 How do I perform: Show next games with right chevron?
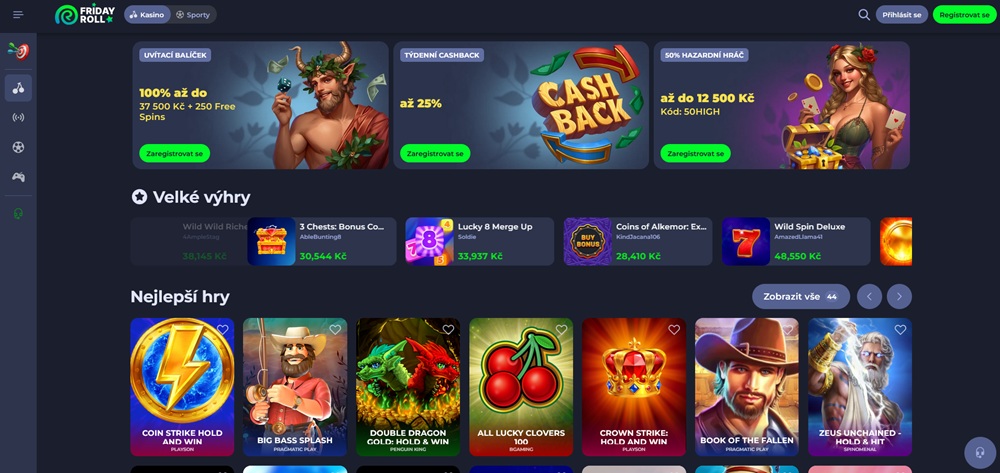pyautogui.click(x=899, y=296)
